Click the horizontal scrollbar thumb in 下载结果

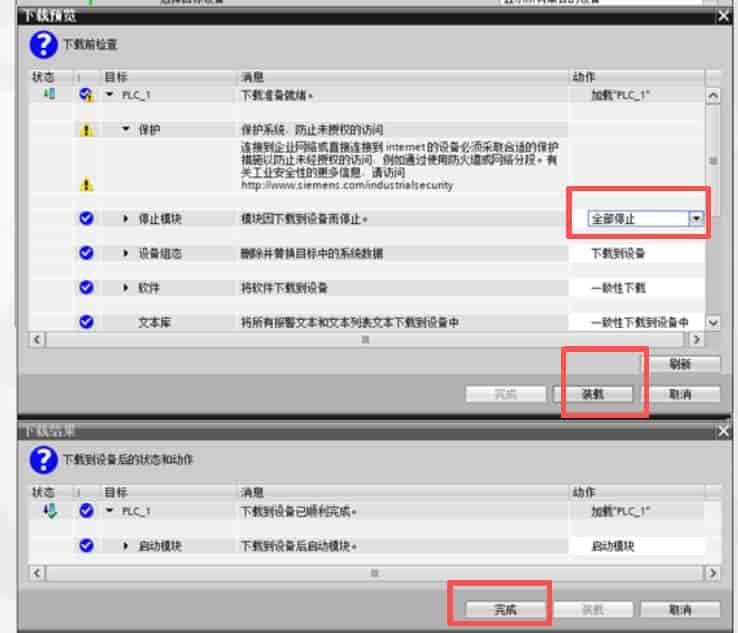click(x=374, y=573)
